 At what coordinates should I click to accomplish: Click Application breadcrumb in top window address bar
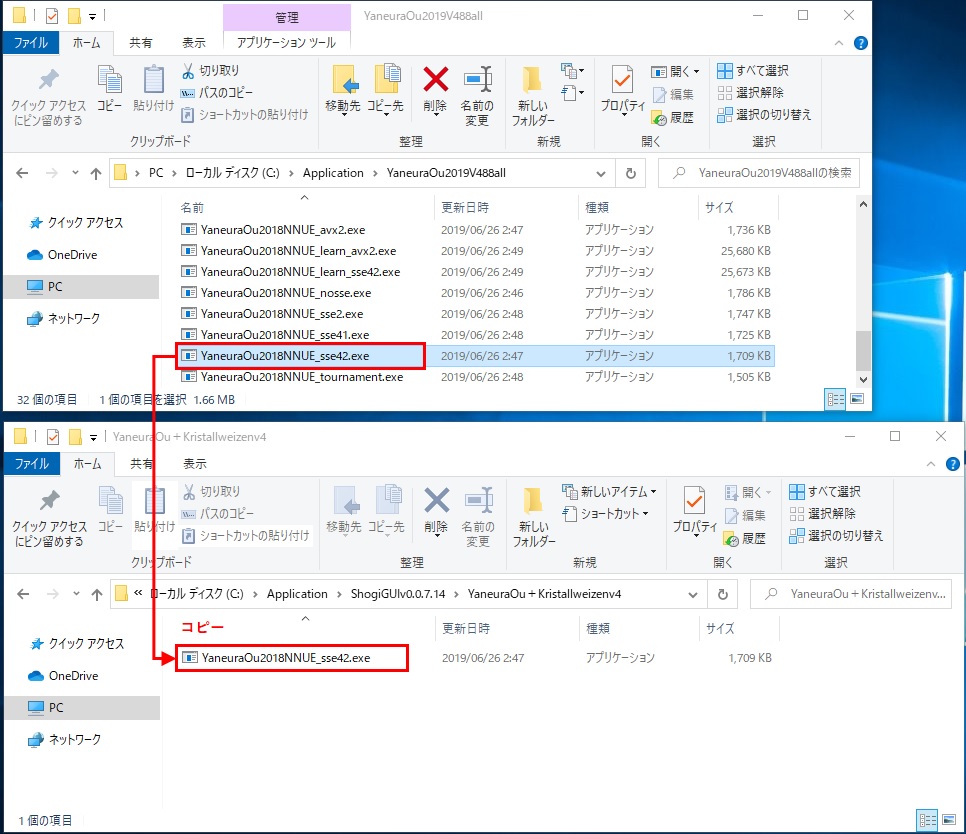333,173
